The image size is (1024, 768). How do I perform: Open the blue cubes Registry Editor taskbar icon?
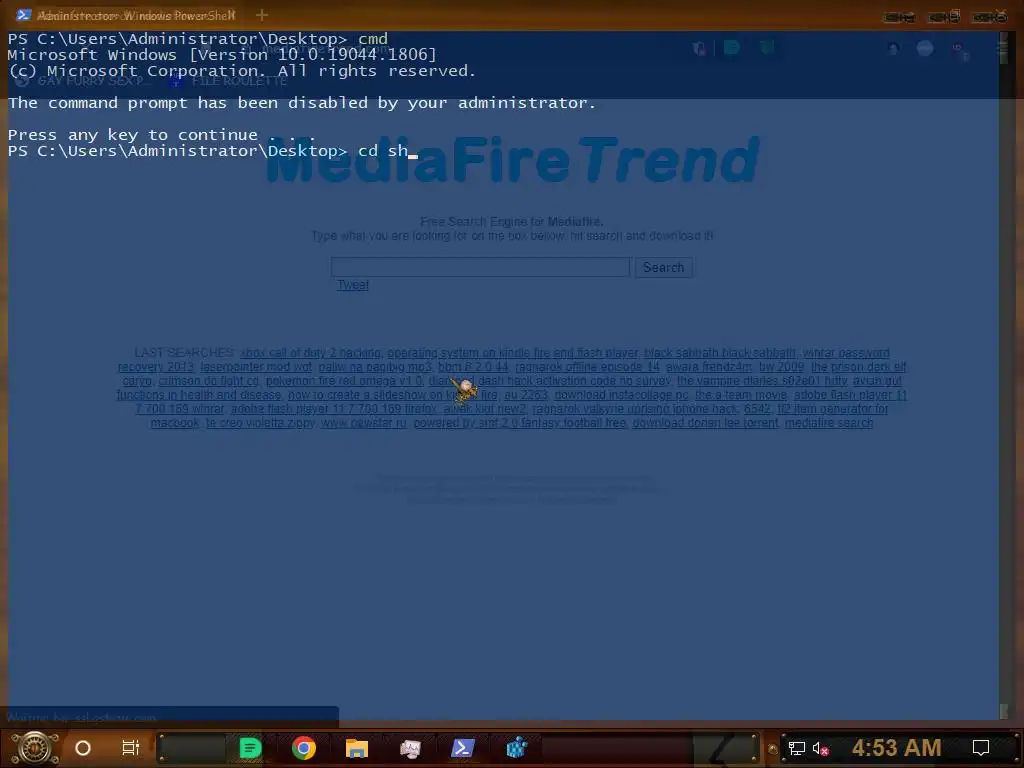coord(517,748)
